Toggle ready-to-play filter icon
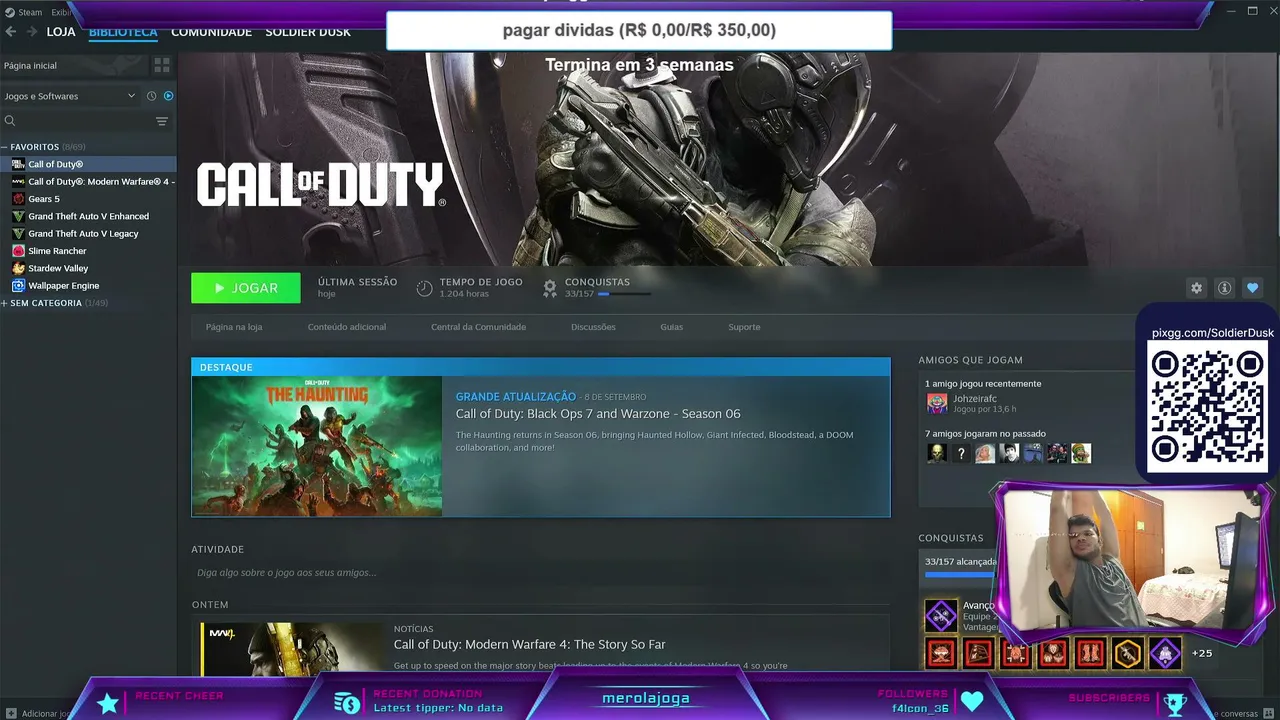This screenshot has width=1280, height=720. 168,96
